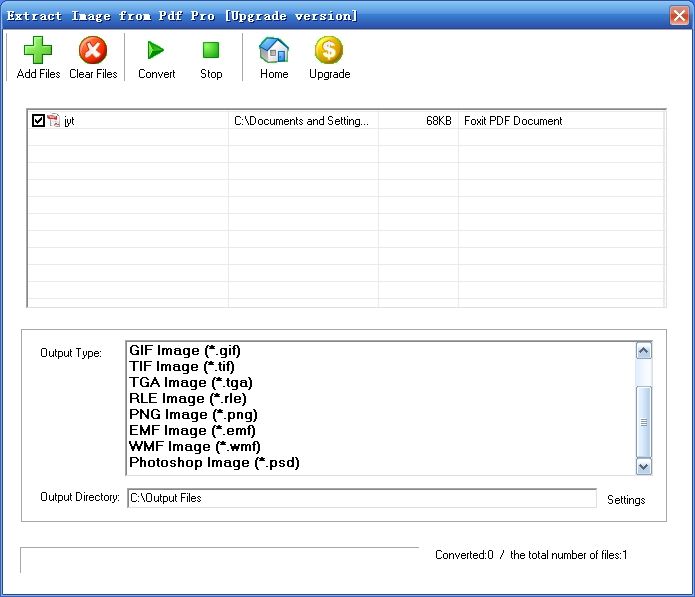
Task: Click the output type scrollbar thumb
Action: (644, 422)
